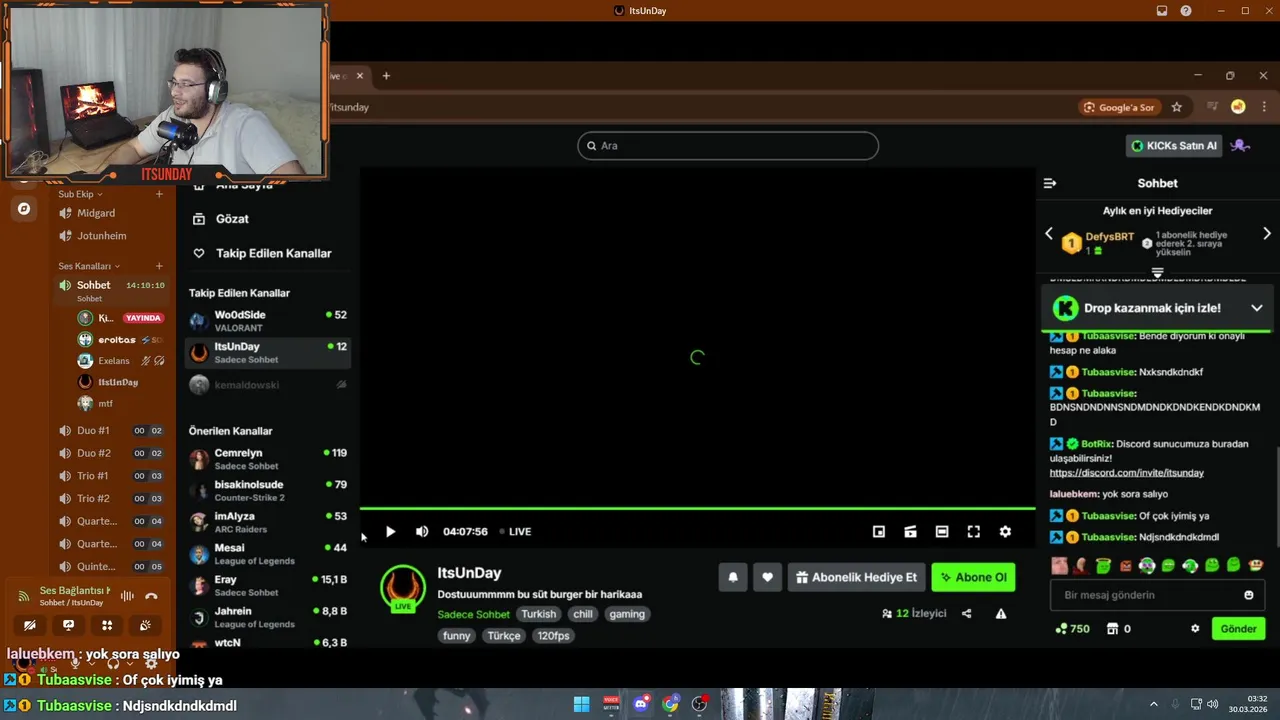Image resolution: width=1280 pixels, height=720 pixels.
Task: Open the discord.com/invite/itsunday link
Action: point(1126,473)
